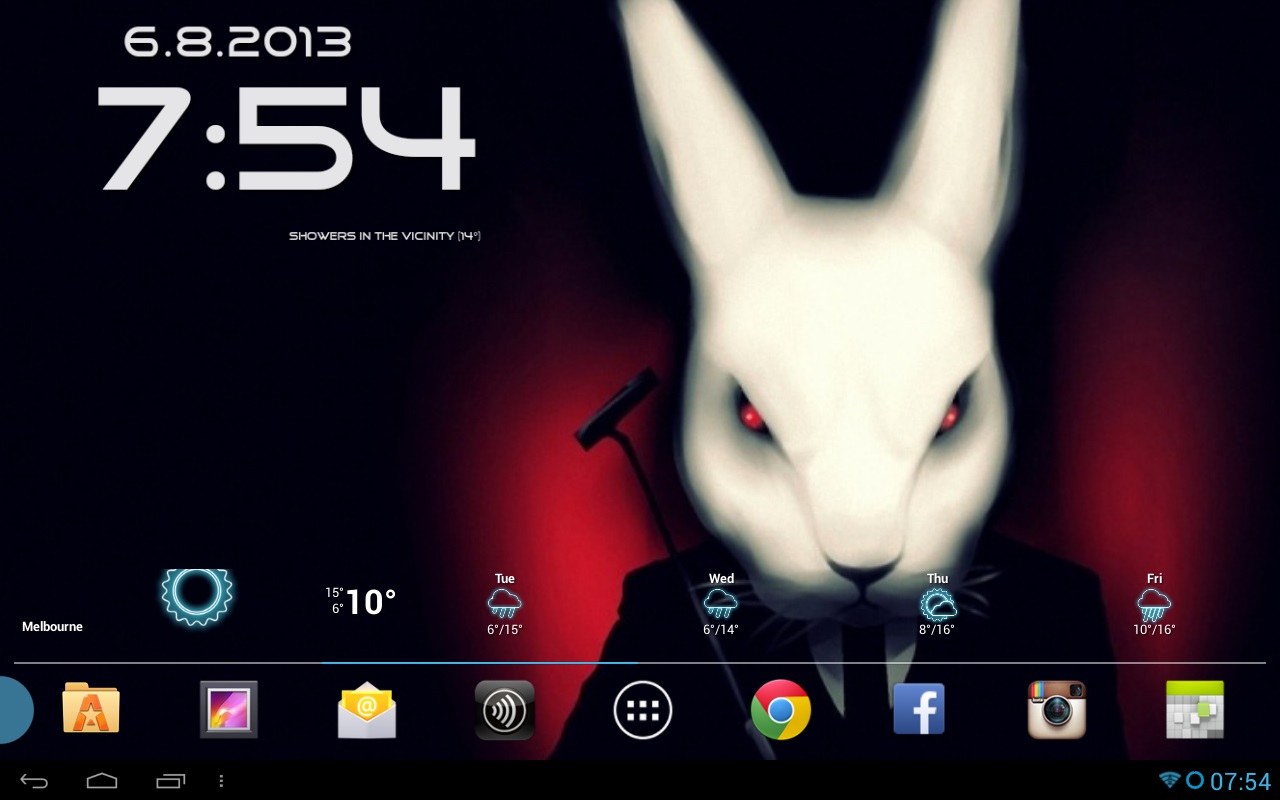Tap the "Thu" day label

click(x=937, y=579)
